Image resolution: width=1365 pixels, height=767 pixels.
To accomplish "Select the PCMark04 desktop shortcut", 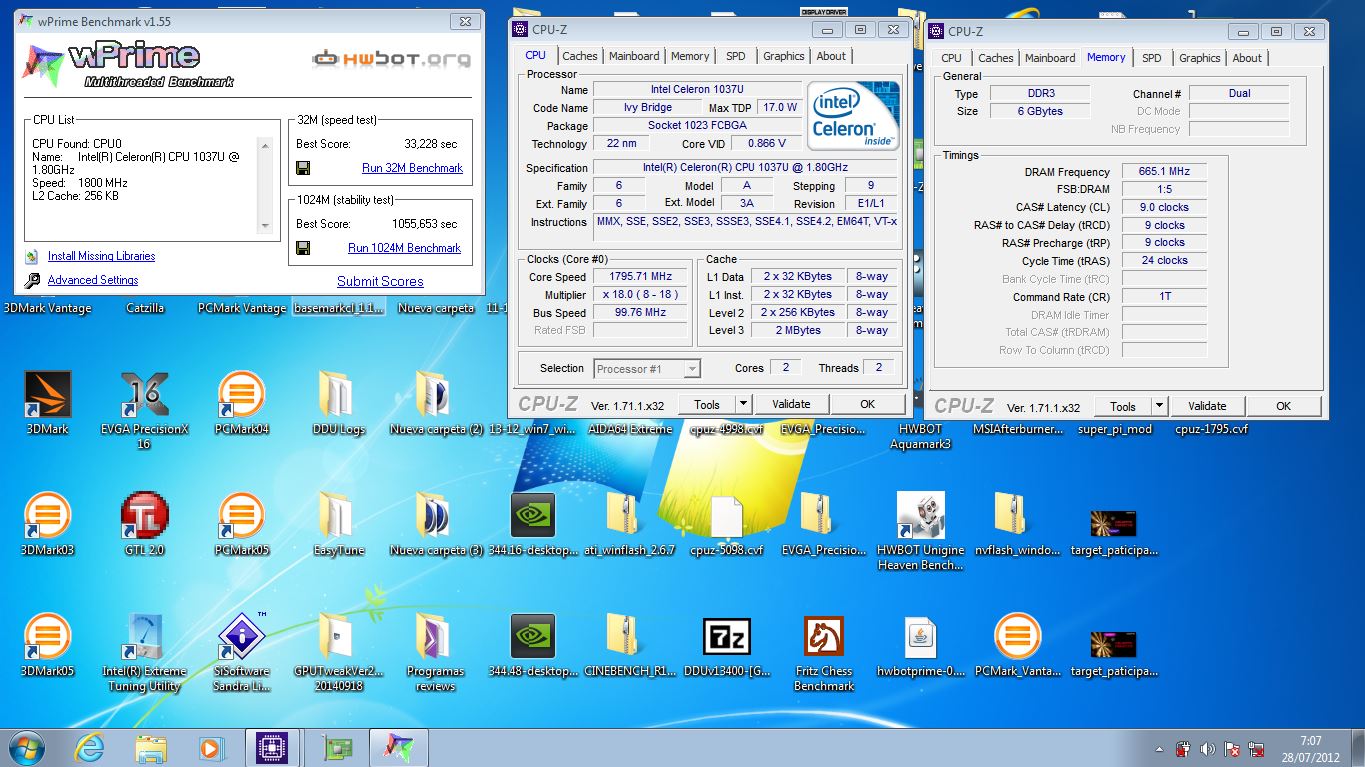I will click(241, 395).
